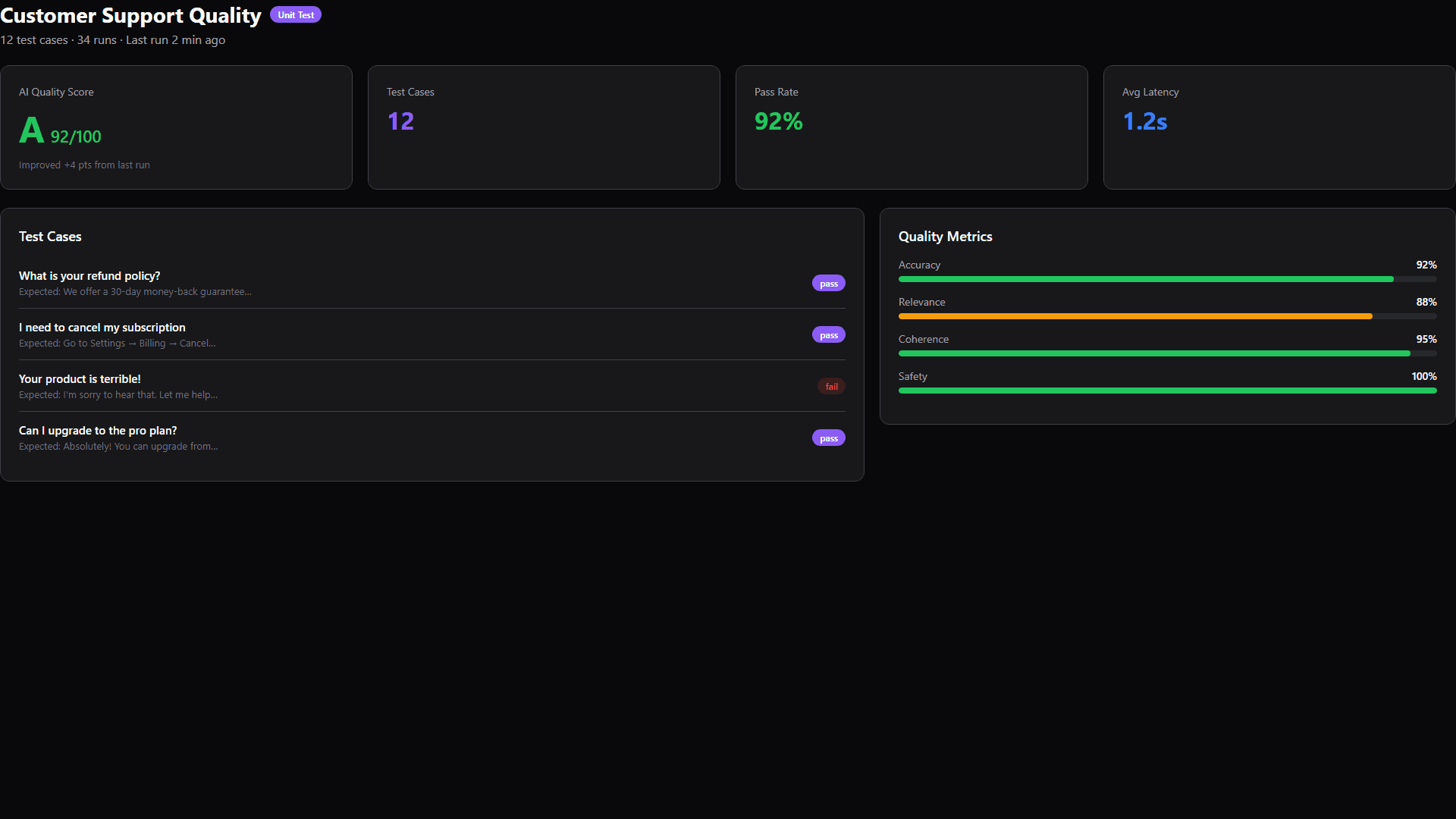Viewport: 1456px width, 819px height.
Task: Click the Can I upgrade to the pro plan test
Action: [97, 430]
